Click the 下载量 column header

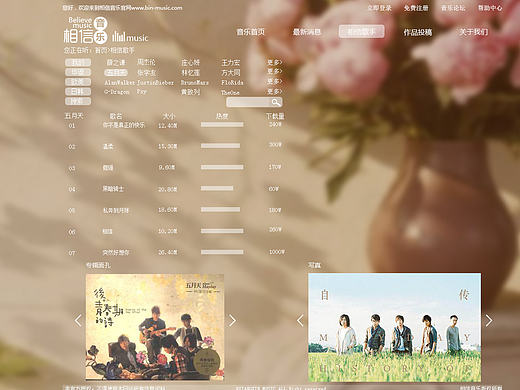[275, 116]
